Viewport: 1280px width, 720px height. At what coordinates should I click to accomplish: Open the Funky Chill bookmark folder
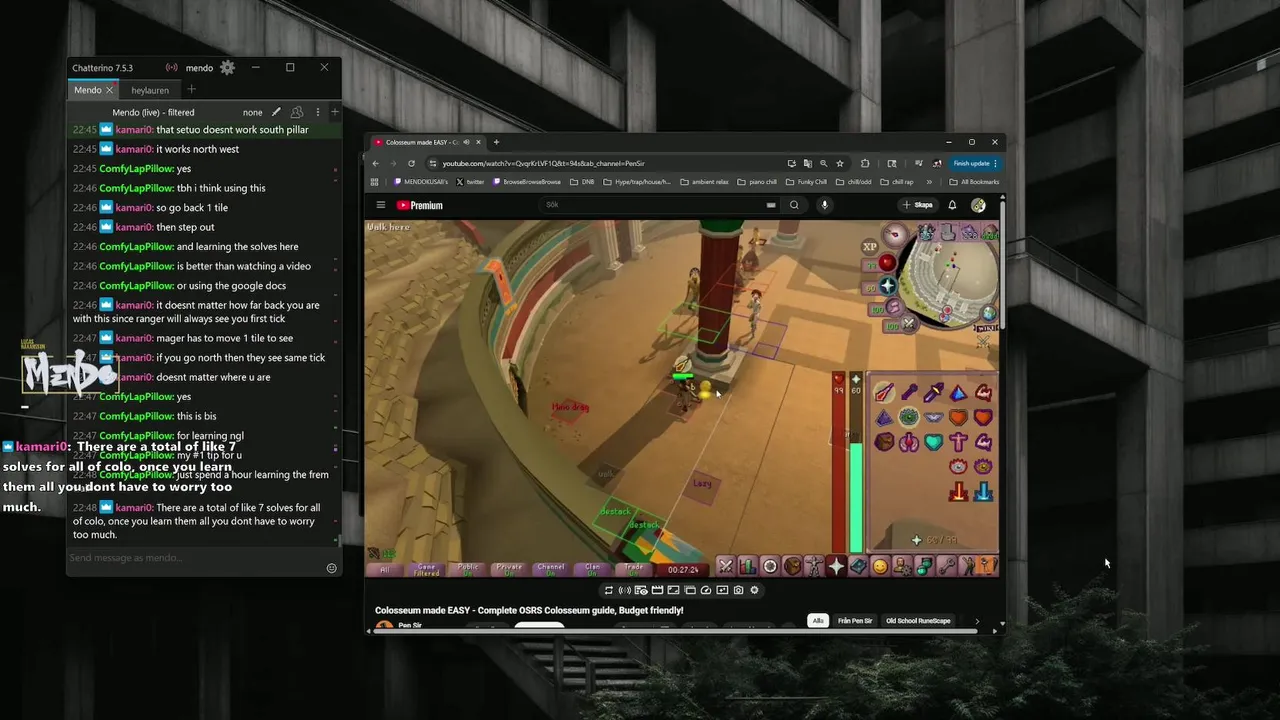[807, 182]
